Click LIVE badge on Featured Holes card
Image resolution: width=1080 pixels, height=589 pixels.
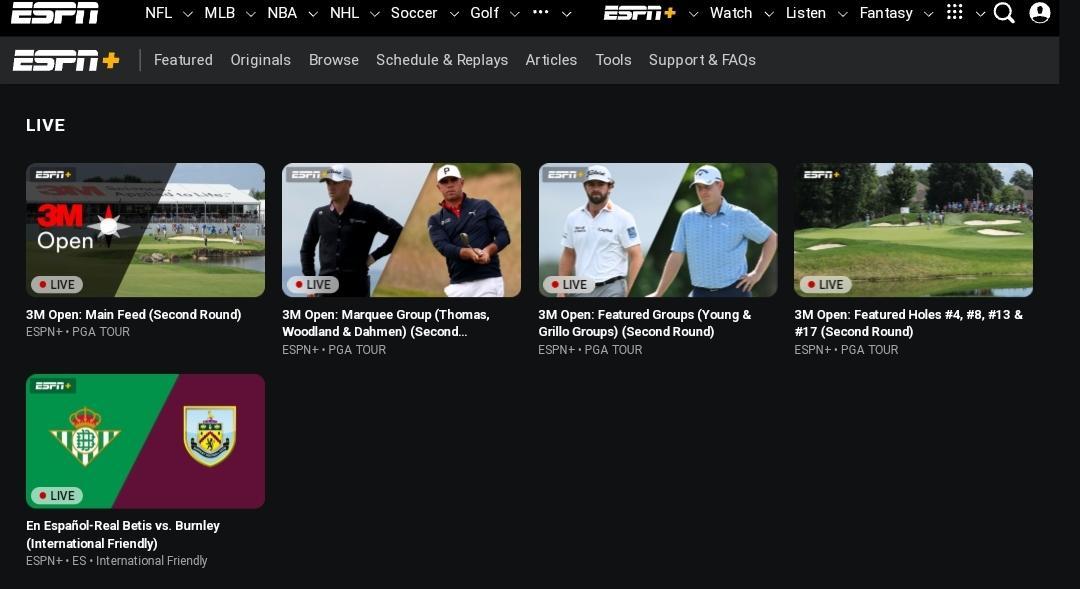click(825, 285)
